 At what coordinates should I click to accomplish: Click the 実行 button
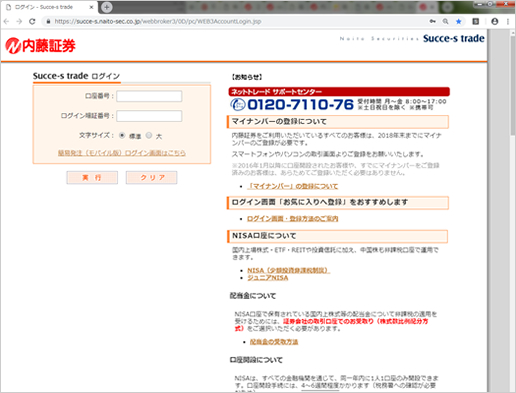[x=92, y=177]
